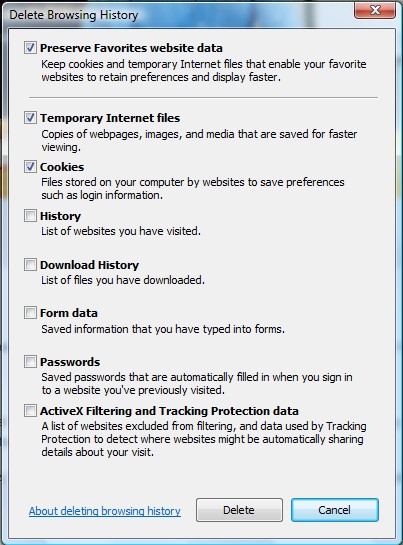Click the Delete button
Image resolution: width=403 pixels, height=545 pixels.
239,510
